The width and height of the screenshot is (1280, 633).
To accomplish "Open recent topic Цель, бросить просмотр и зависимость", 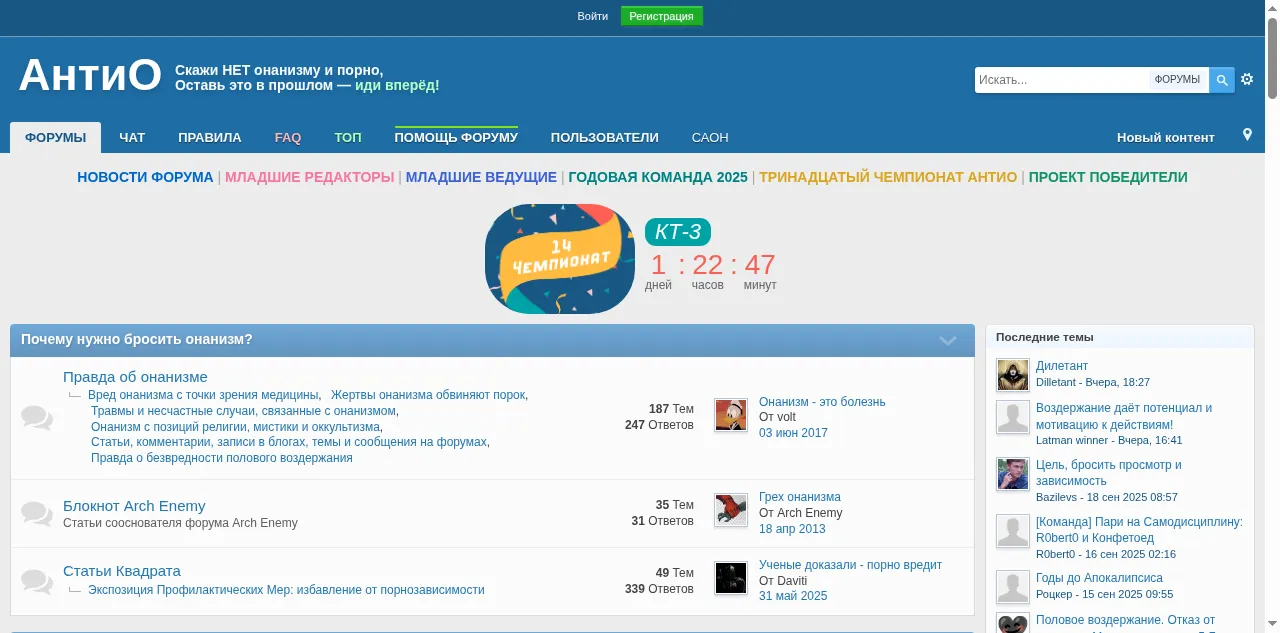I will tap(1109, 473).
